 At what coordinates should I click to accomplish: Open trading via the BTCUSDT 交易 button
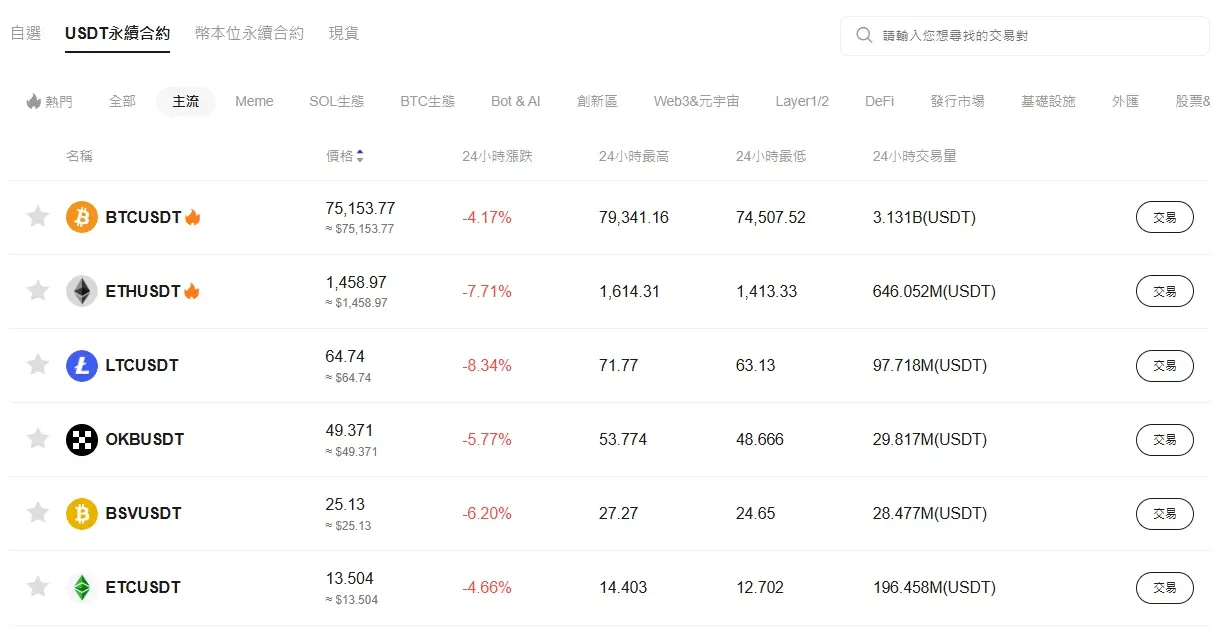(x=1164, y=217)
